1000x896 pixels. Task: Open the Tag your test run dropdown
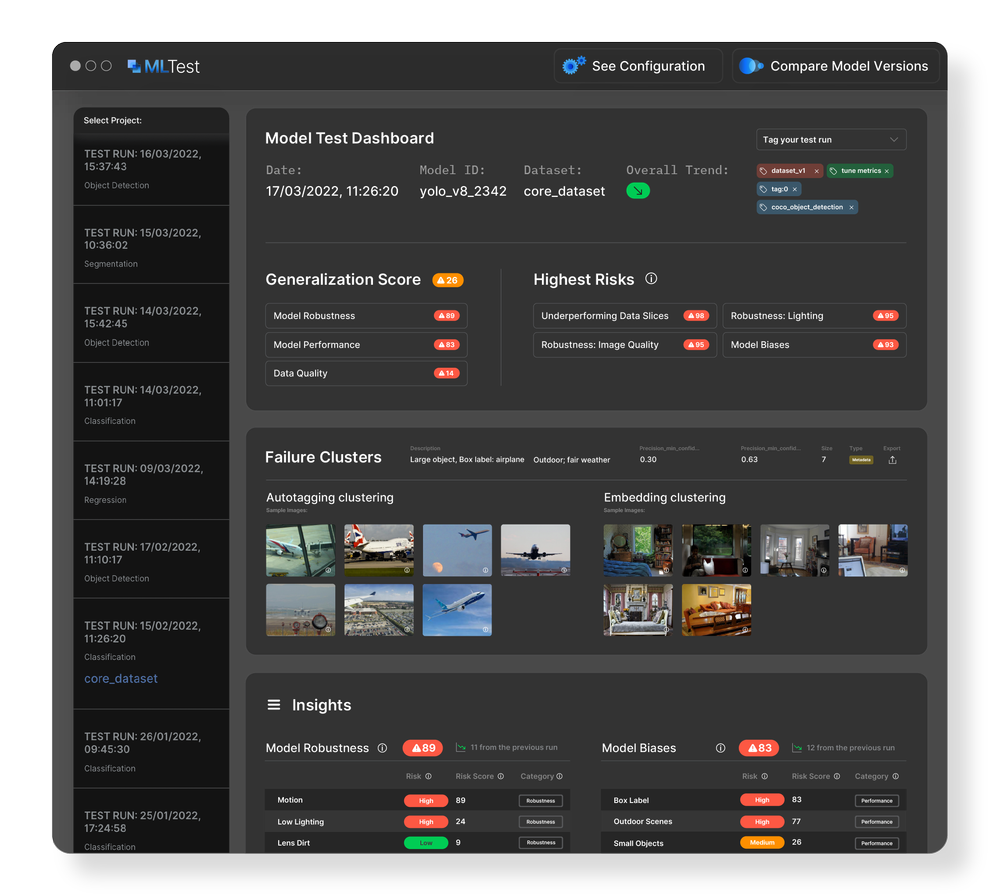point(830,139)
